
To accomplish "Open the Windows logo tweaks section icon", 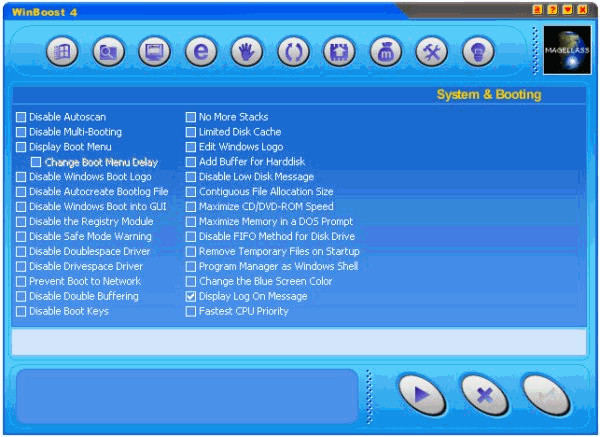I will tap(62, 52).
